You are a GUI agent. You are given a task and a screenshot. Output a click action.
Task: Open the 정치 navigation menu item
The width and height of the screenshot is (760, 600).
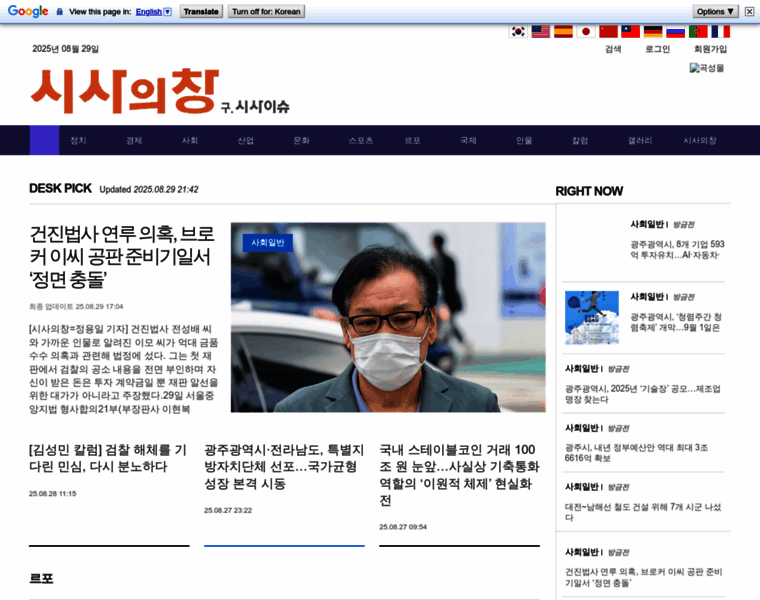[x=79, y=141]
